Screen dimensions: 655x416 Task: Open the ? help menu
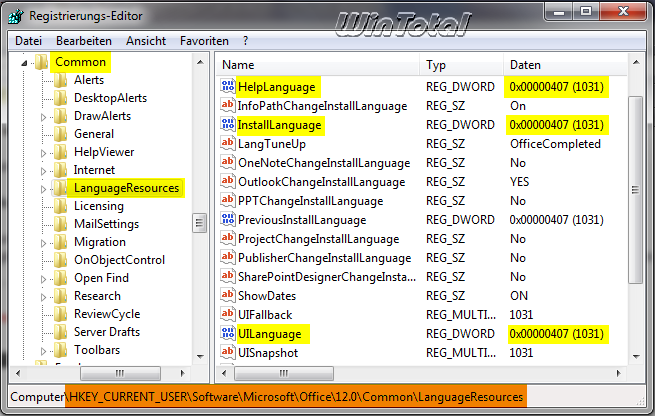coord(246,41)
